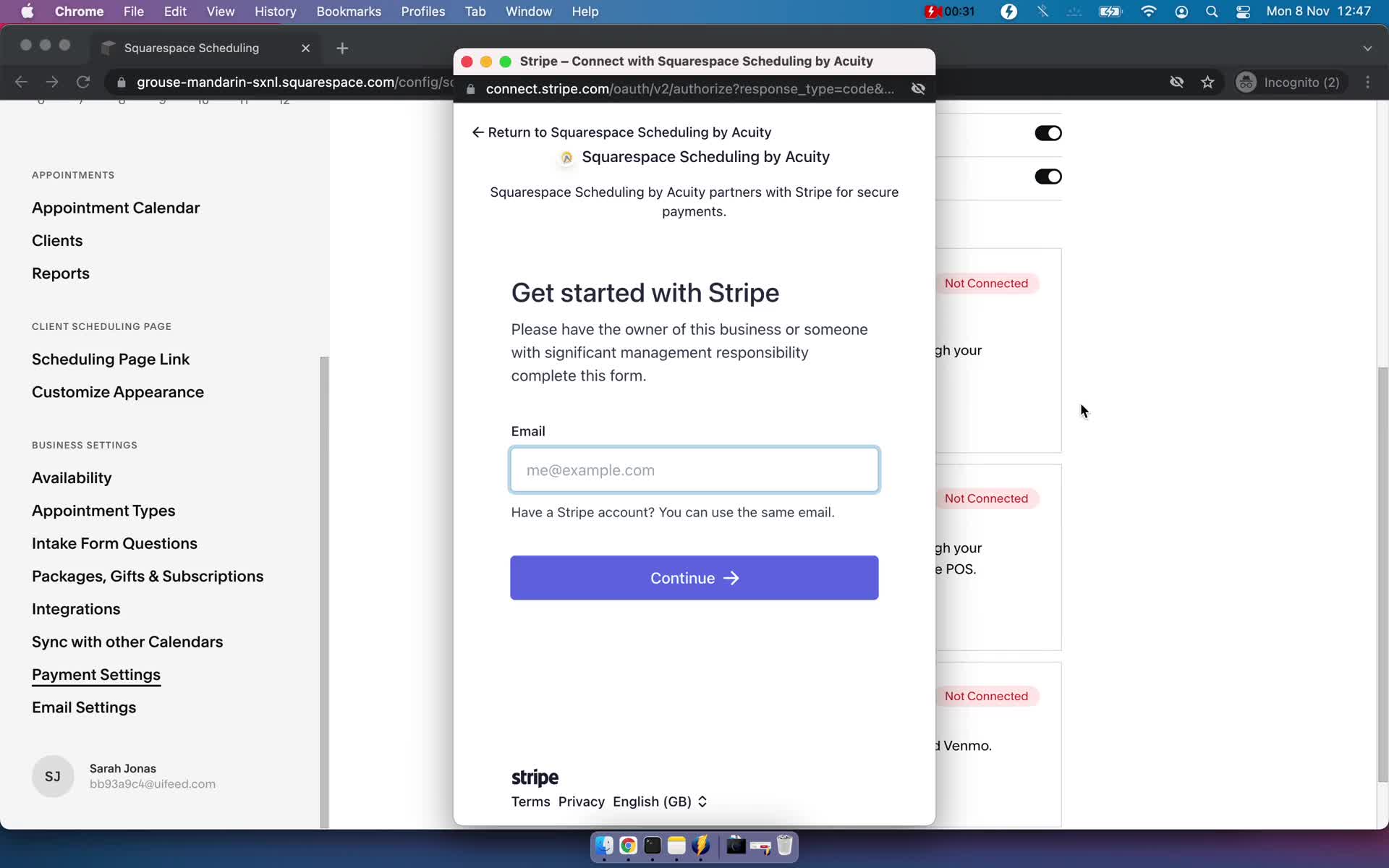Image resolution: width=1389 pixels, height=868 pixels.
Task: Click the battery icon in menu bar
Action: coord(1110,12)
